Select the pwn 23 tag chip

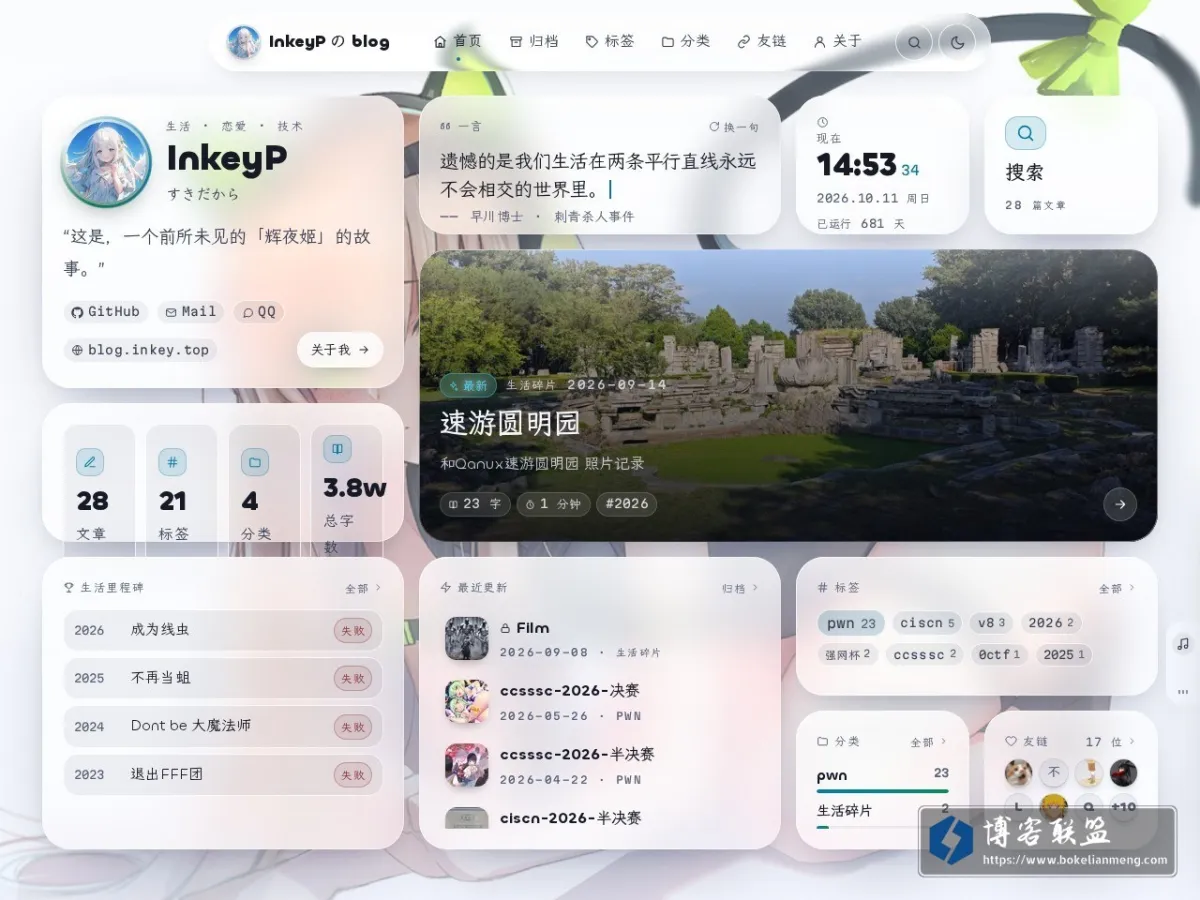pyautogui.click(x=851, y=623)
